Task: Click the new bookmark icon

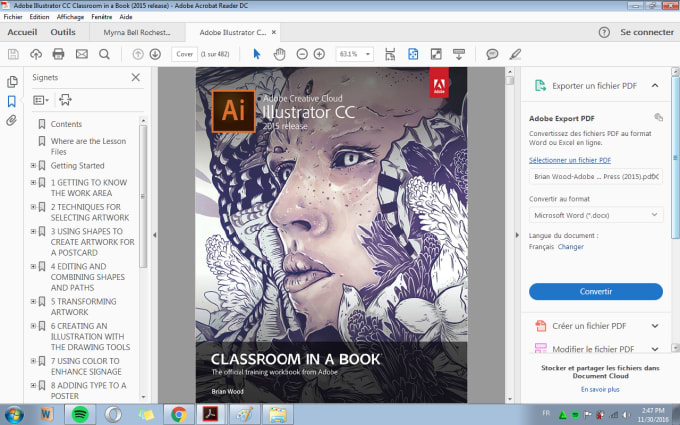Action: click(x=65, y=100)
